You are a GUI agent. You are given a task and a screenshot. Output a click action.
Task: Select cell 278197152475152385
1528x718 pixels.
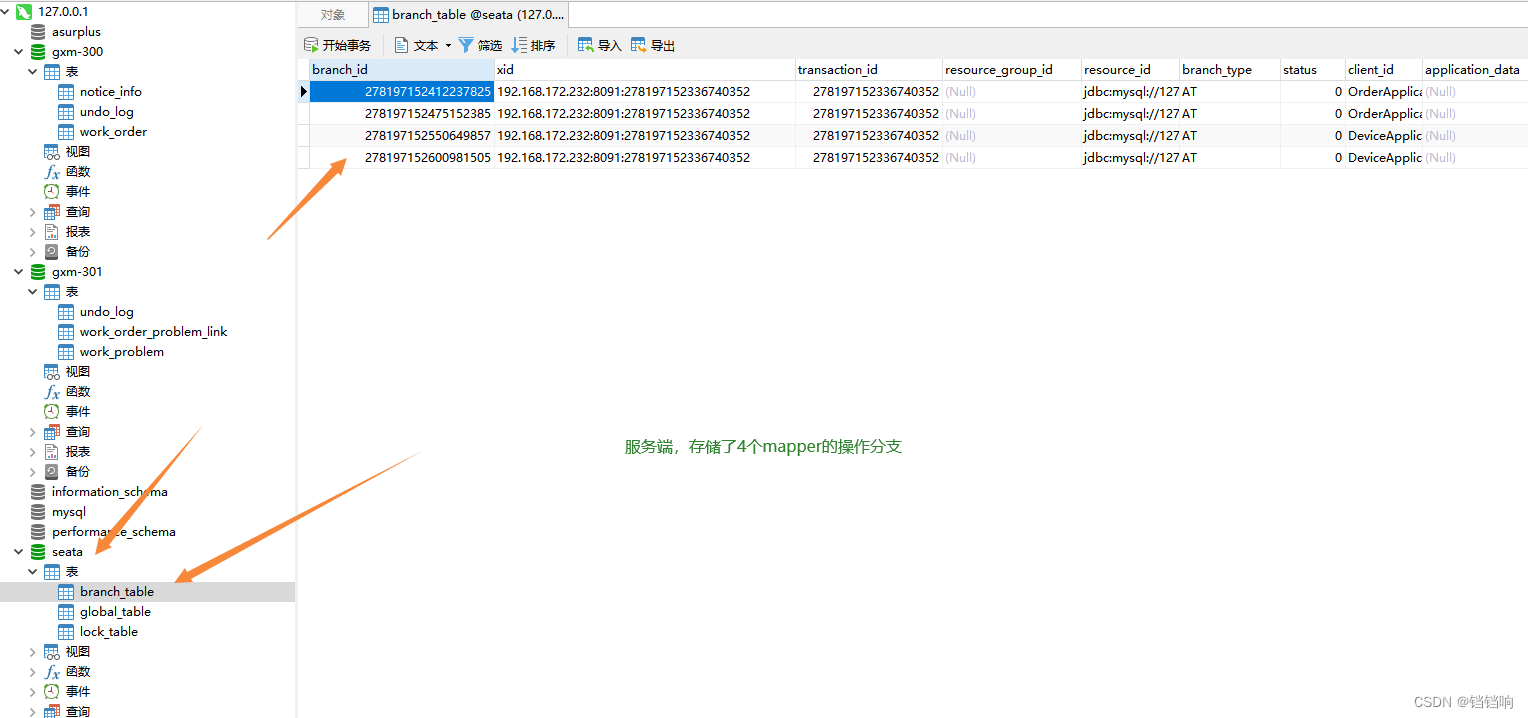[401, 114]
